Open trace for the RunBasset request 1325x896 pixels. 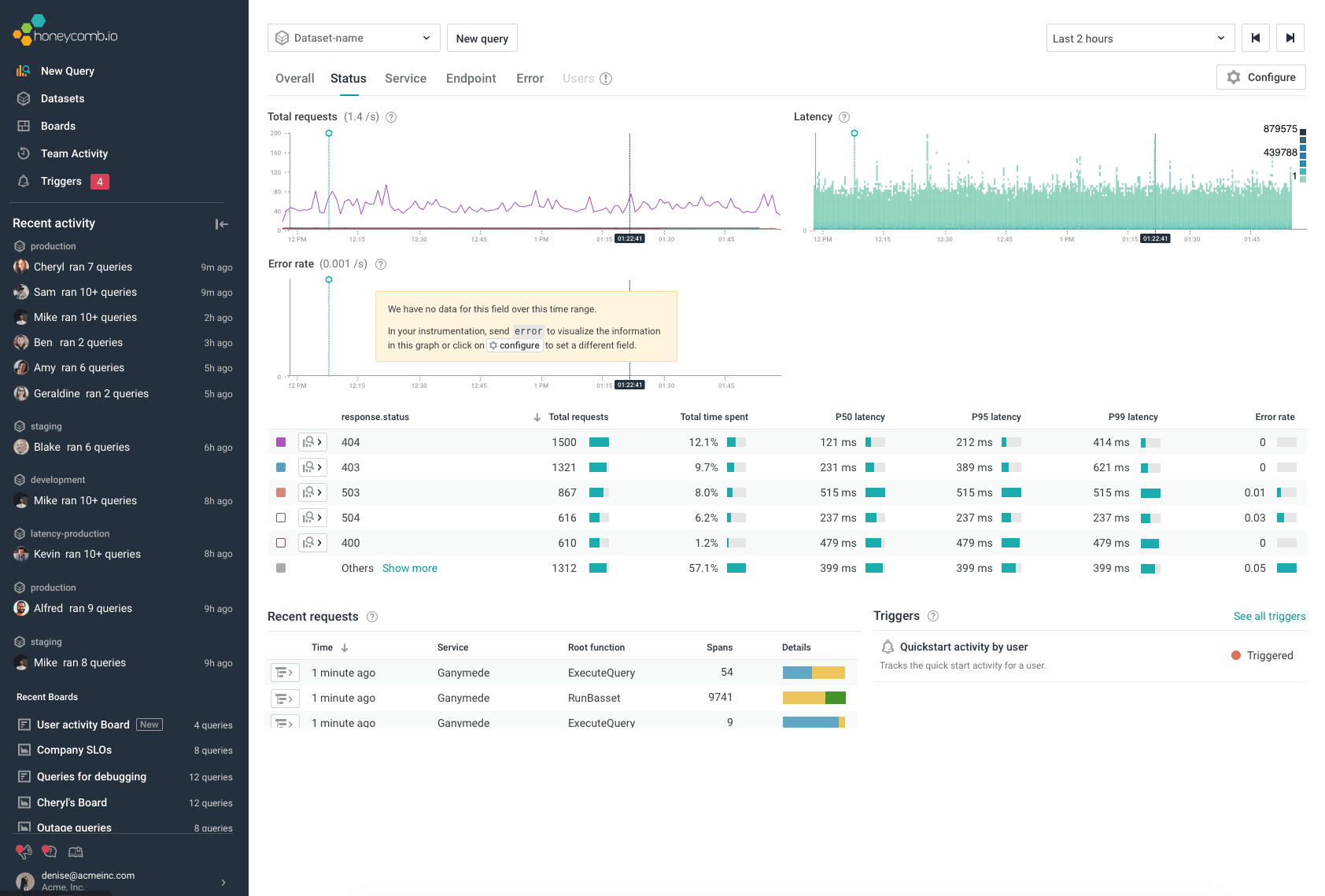point(284,698)
